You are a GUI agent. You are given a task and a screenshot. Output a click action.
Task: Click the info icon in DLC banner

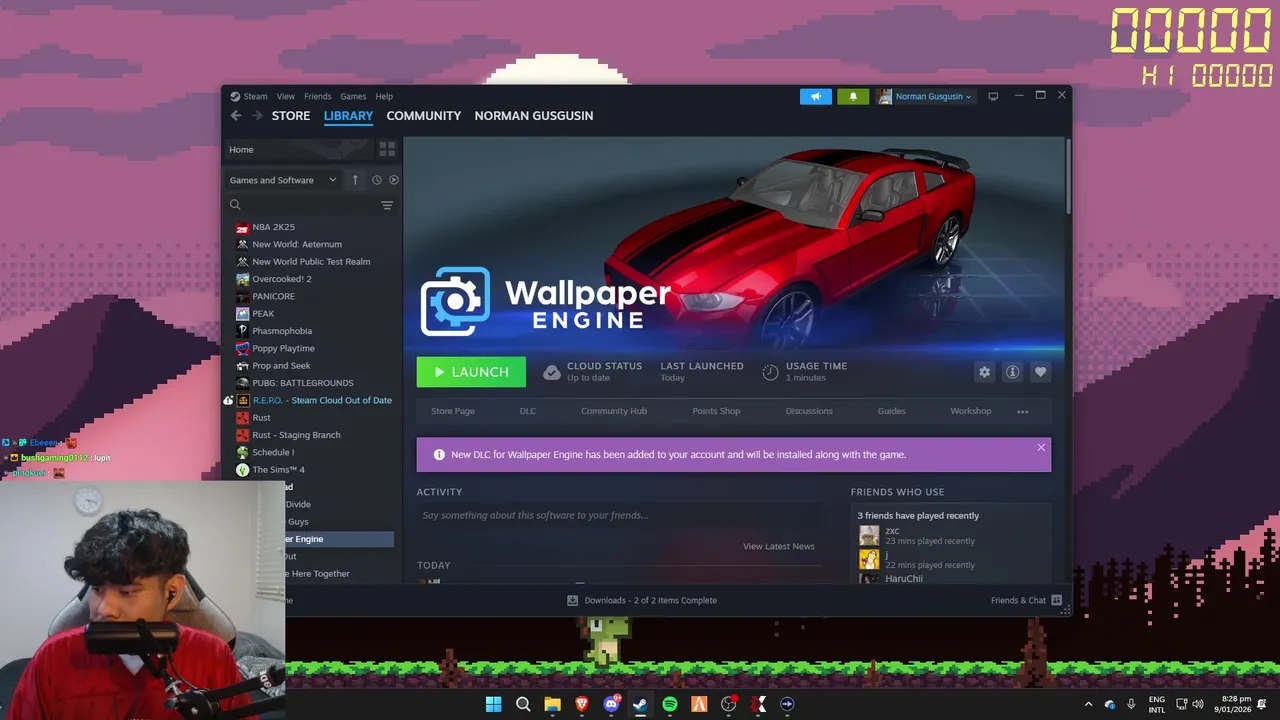point(439,454)
